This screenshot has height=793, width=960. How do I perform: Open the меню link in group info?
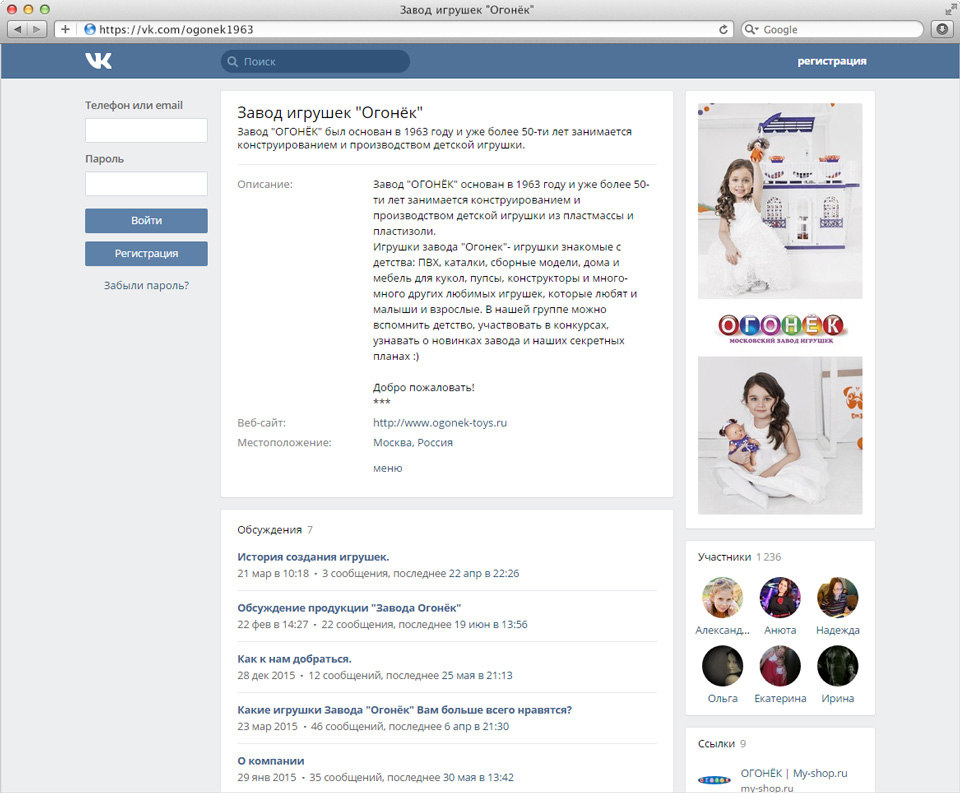tap(388, 468)
